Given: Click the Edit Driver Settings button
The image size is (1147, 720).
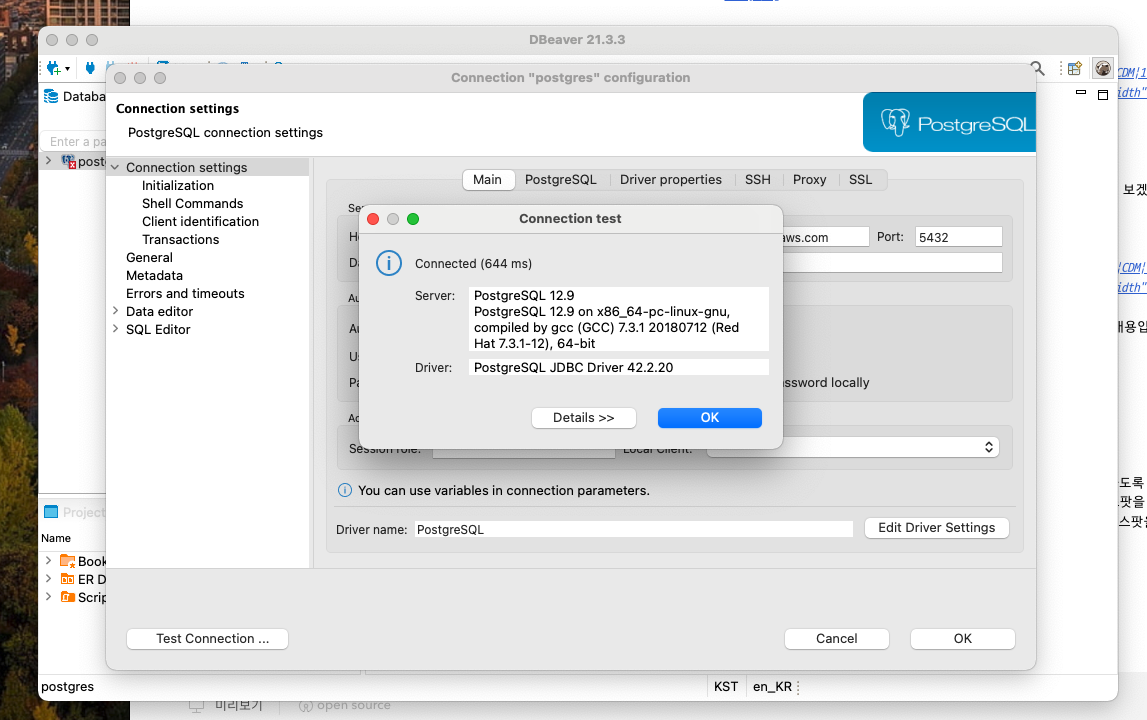Looking at the screenshot, I should [936, 528].
